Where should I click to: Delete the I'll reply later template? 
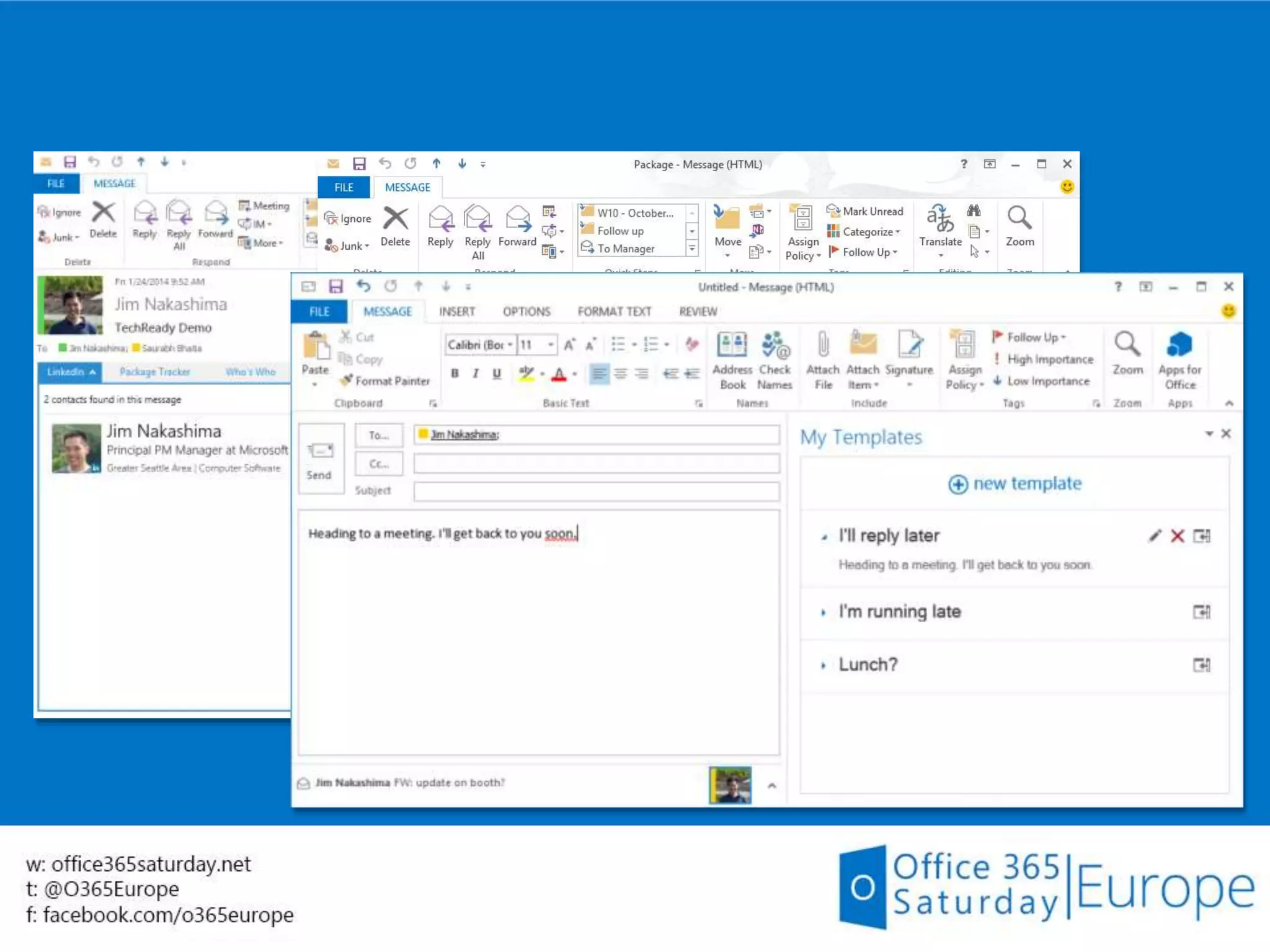(1177, 536)
